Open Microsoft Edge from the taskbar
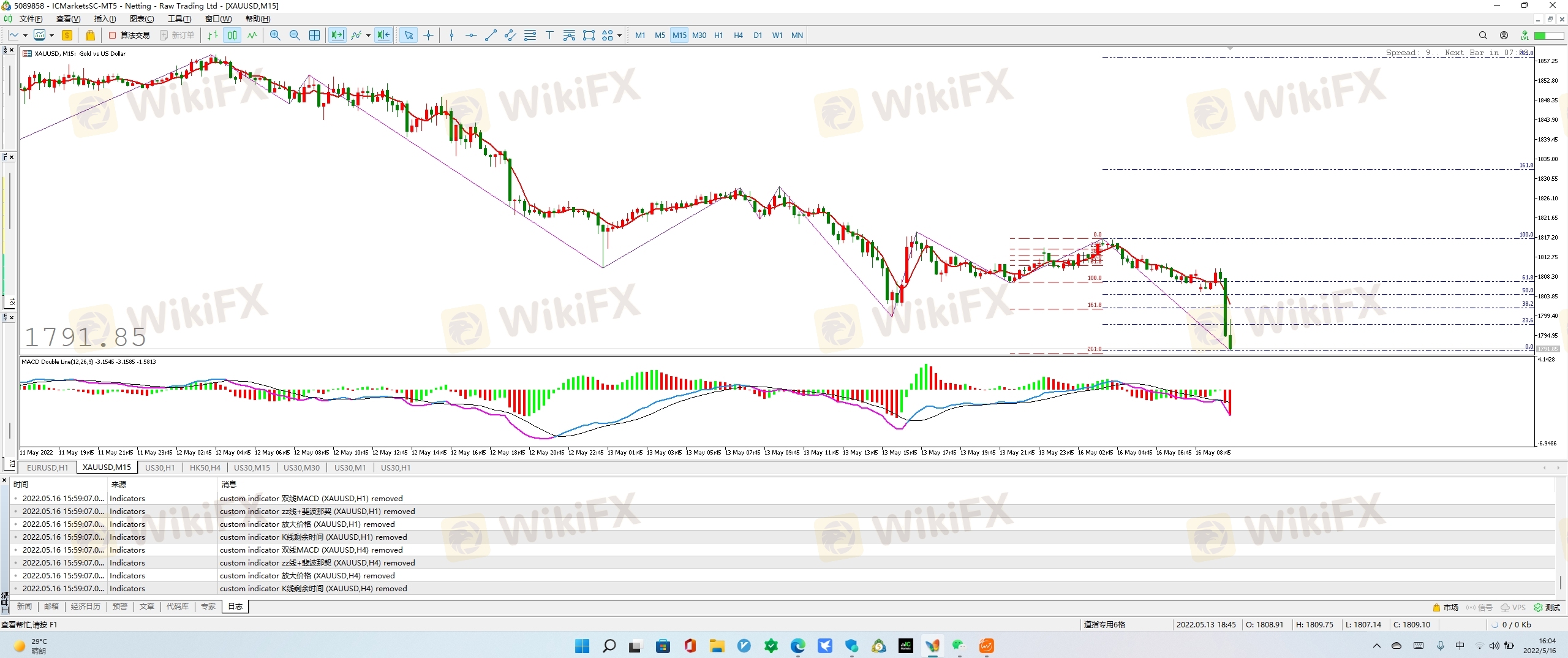 [x=798, y=646]
